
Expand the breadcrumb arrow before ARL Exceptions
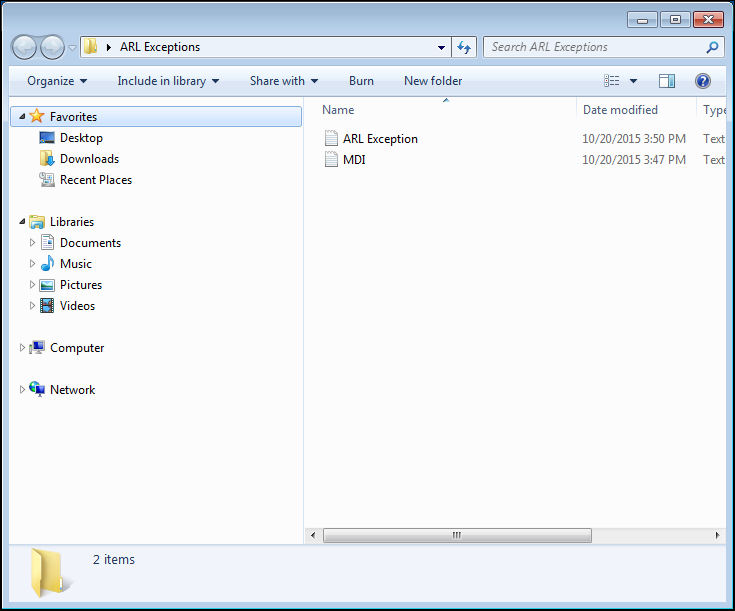click(x=109, y=47)
